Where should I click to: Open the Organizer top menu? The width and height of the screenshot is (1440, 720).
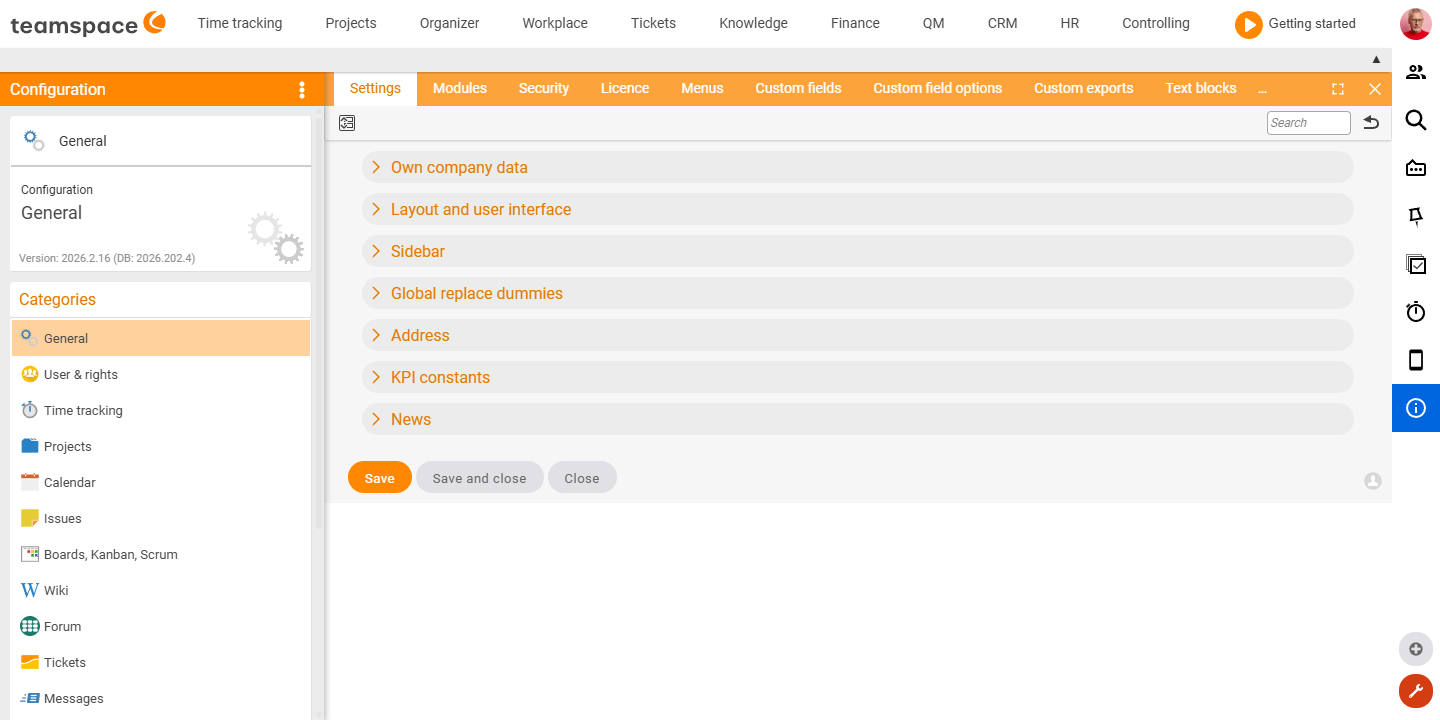point(449,23)
